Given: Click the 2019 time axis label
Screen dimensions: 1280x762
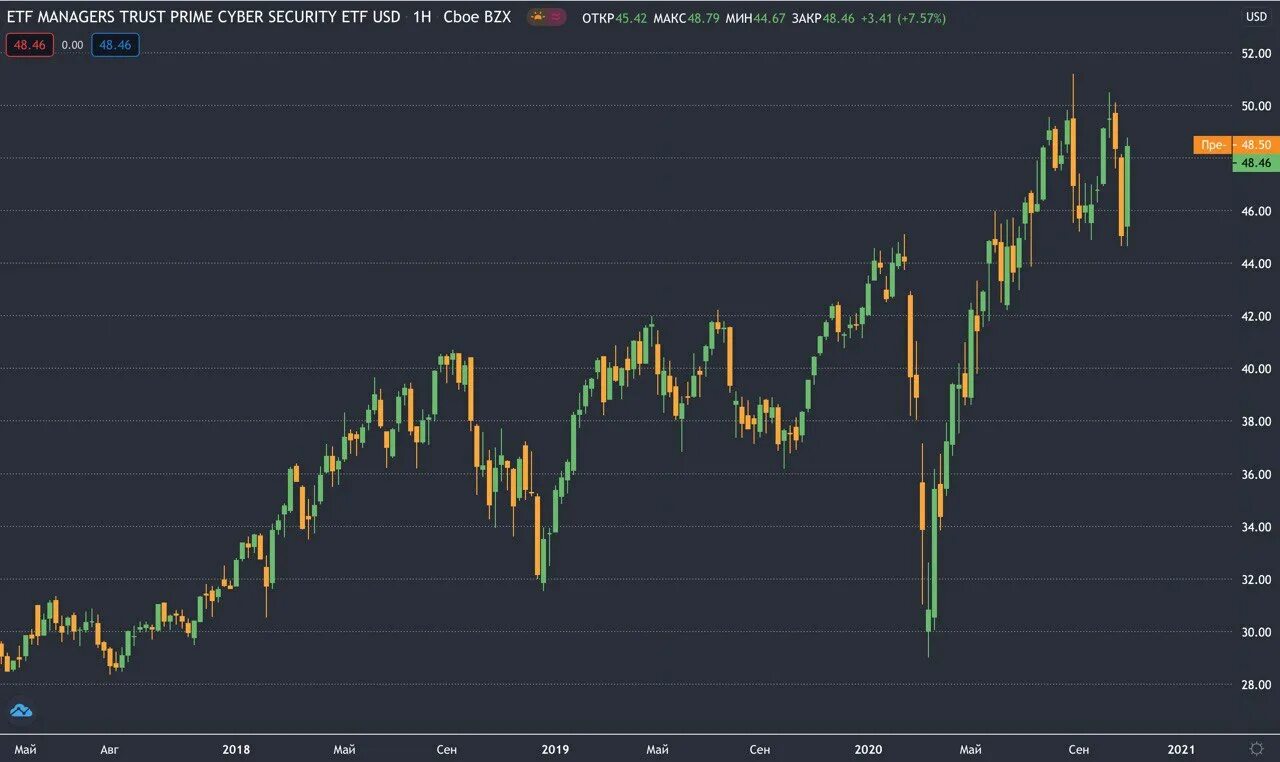Looking at the screenshot, I should coord(555,749).
